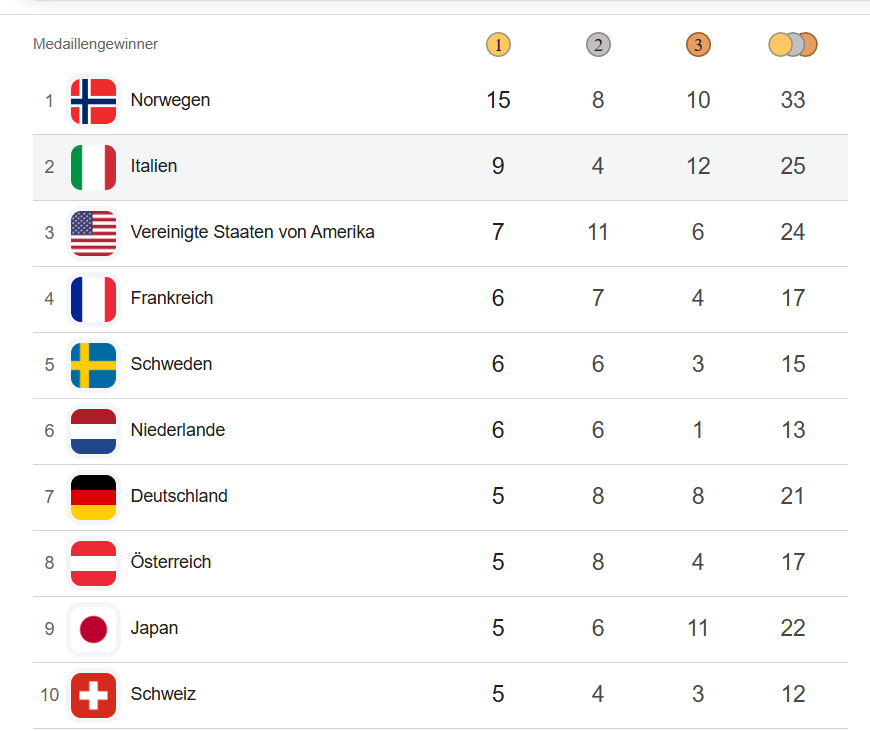
Task: Click the Italy flag icon
Action: coord(93,167)
